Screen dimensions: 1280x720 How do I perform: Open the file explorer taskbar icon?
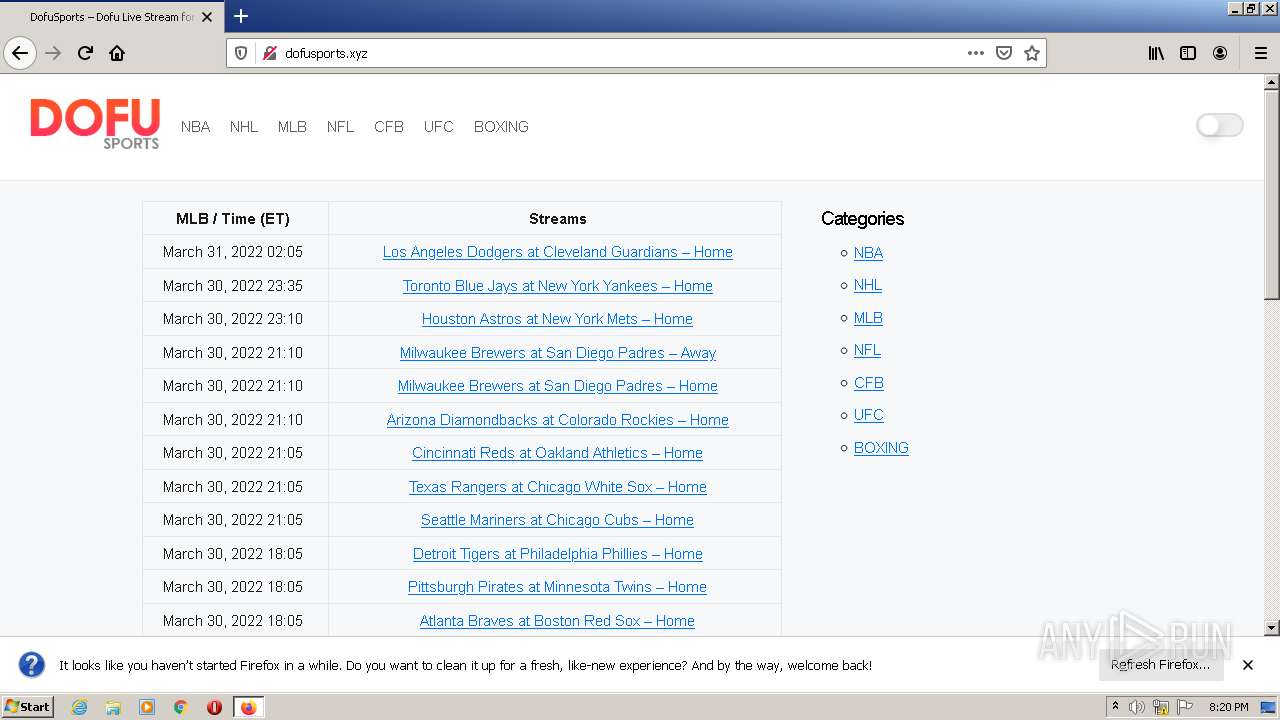coord(113,707)
